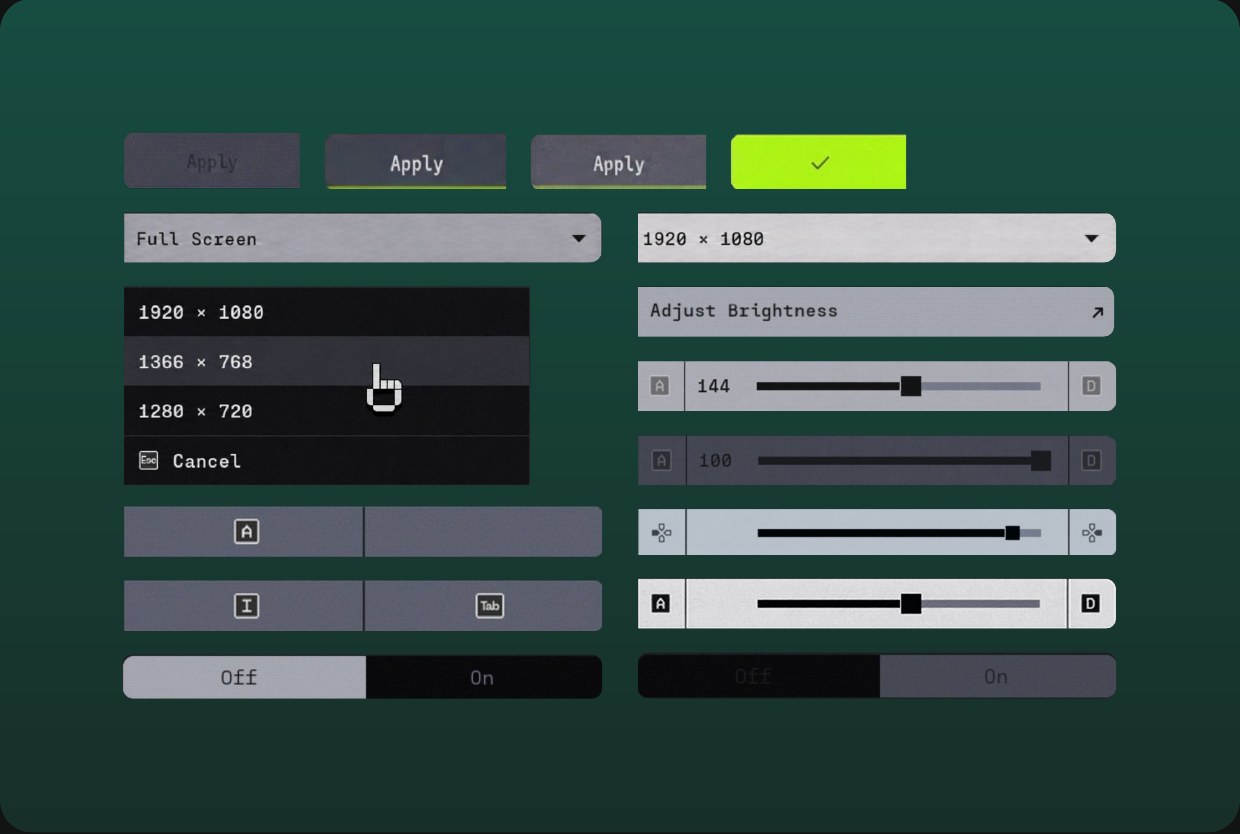The width and height of the screenshot is (1240, 834).
Task: Click the dimmed disabled Apply button
Action: (212, 161)
